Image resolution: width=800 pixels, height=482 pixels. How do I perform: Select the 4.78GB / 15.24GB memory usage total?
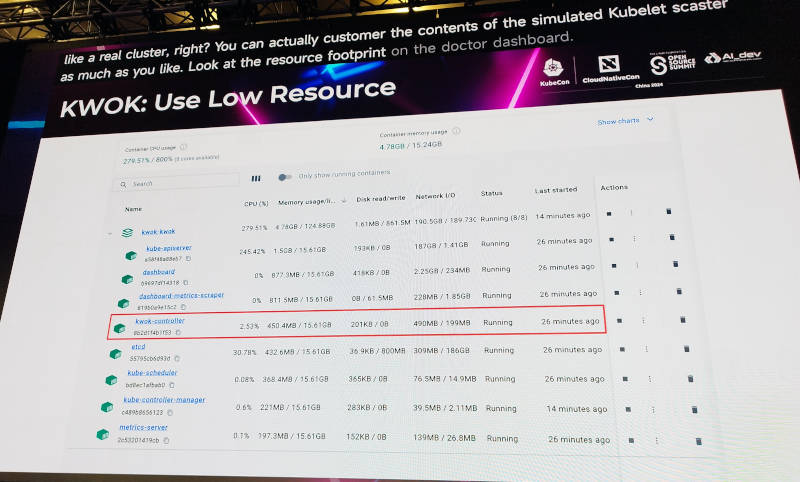pos(410,145)
